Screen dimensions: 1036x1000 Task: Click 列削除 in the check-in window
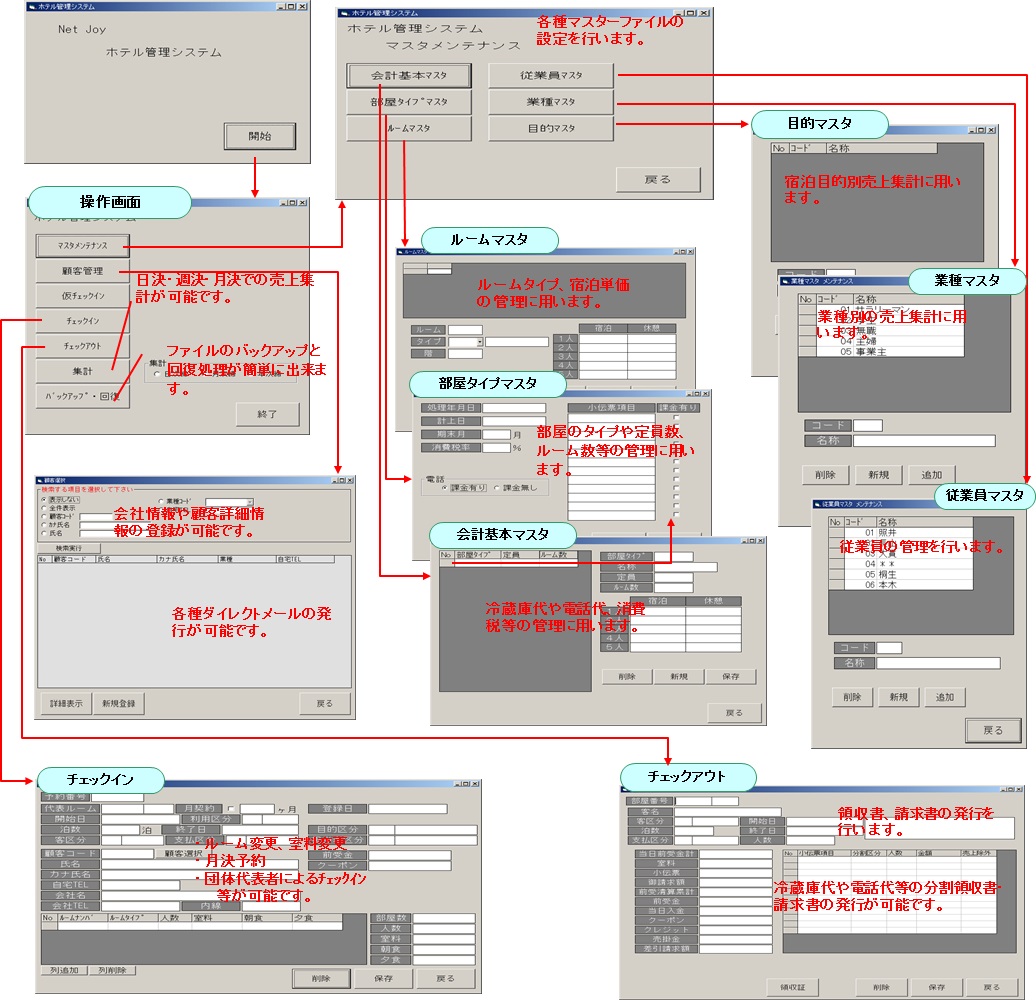pyautogui.click(x=112, y=970)
